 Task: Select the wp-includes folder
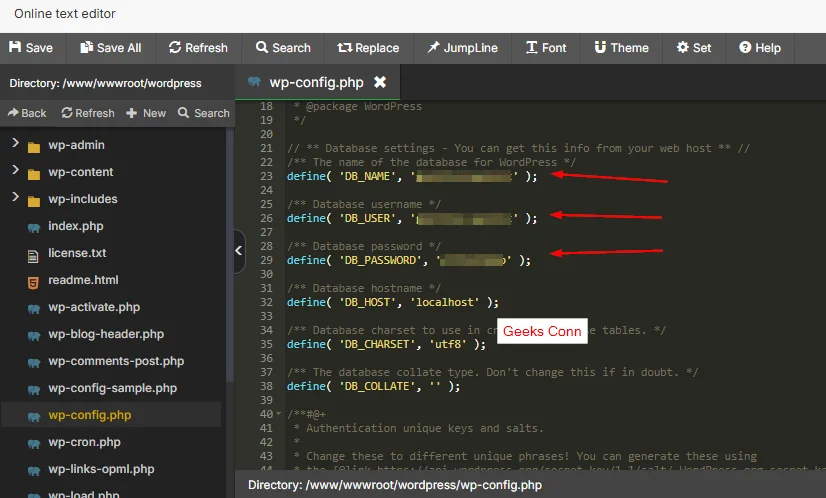(x=83, y=199)
